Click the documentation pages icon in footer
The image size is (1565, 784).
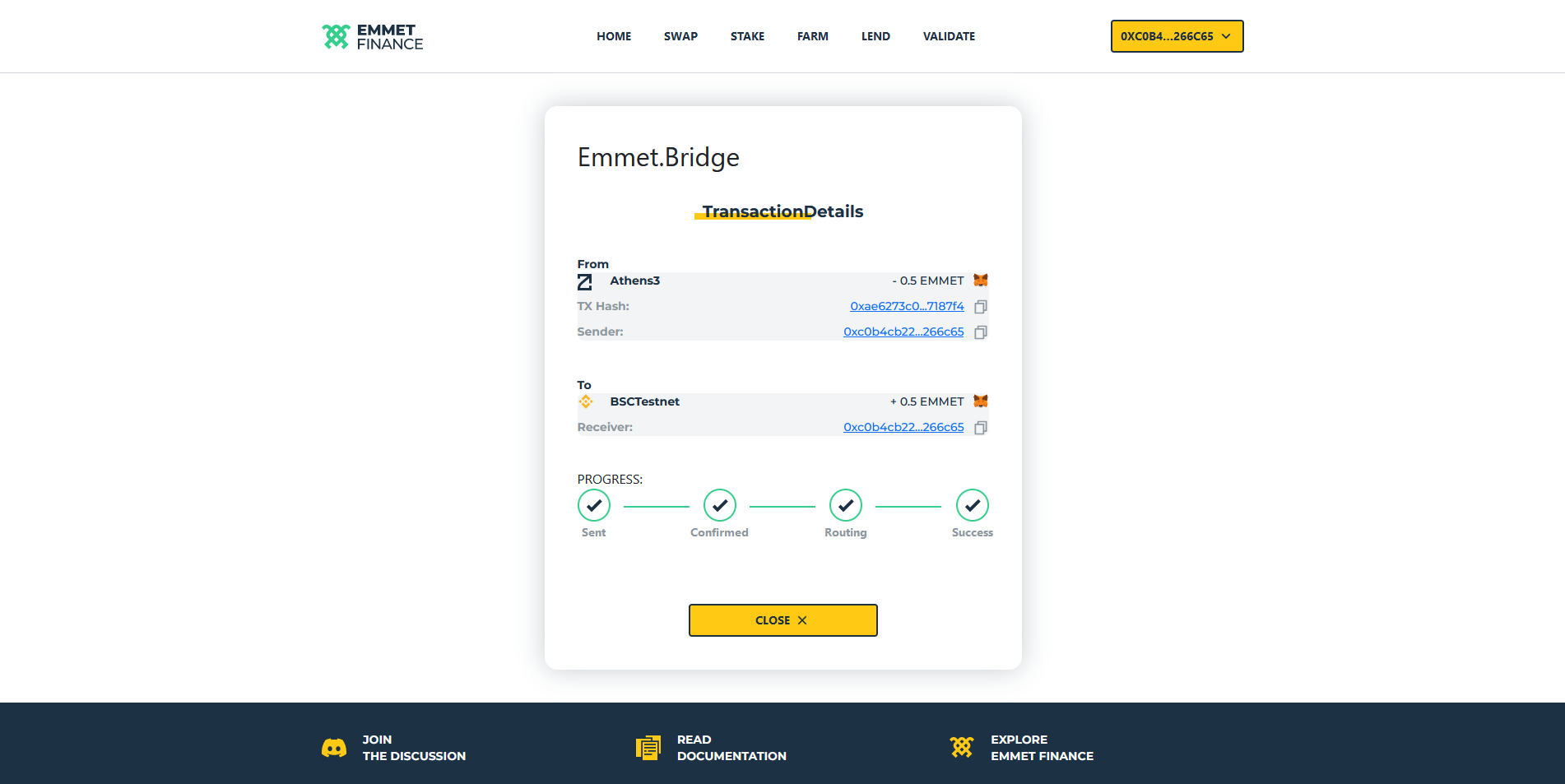(648, 748)
